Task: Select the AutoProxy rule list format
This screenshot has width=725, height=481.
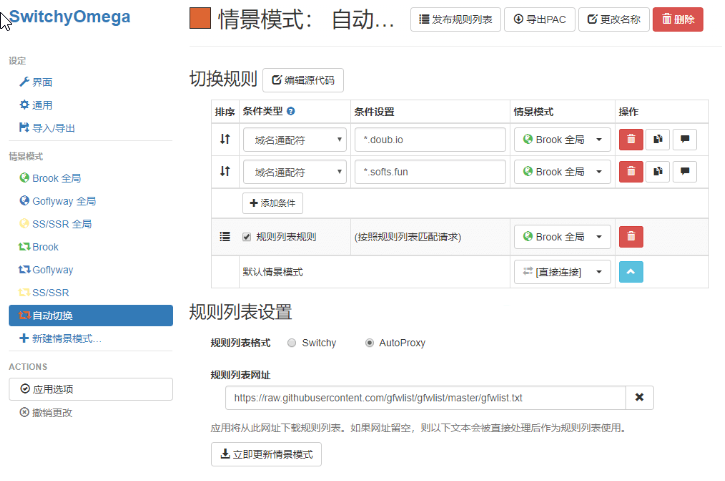Action: tap(369, 343)
